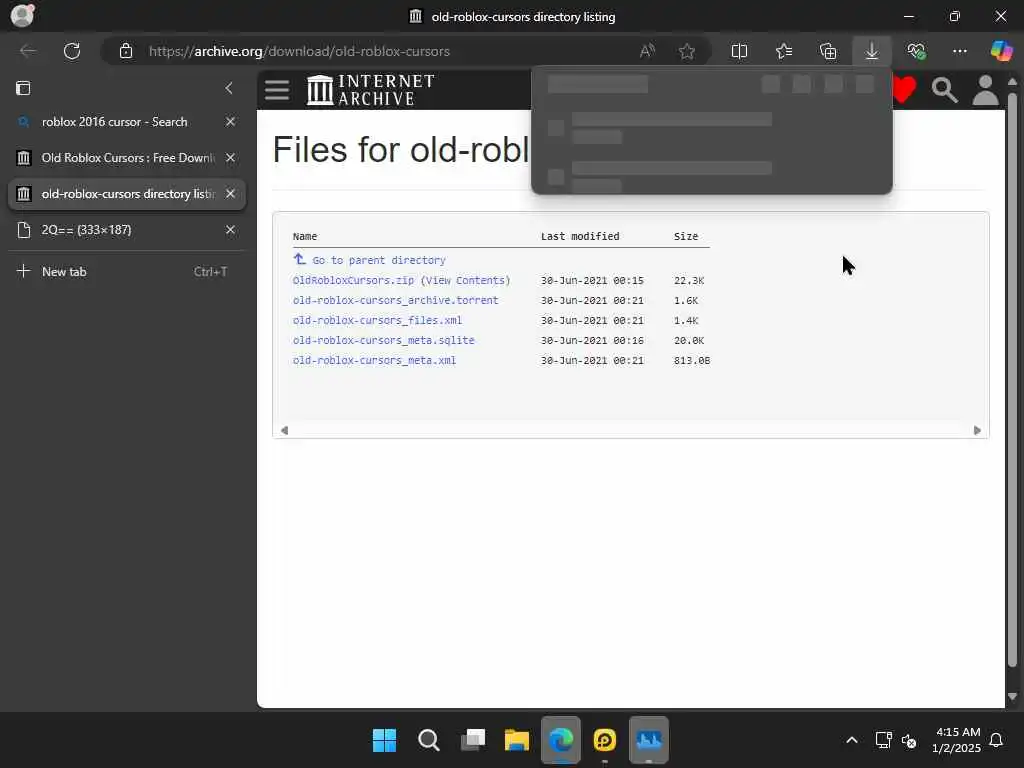Click the back navigation arrow
Viewport: 1024px width, 768px height.
[x=27, y=51]
